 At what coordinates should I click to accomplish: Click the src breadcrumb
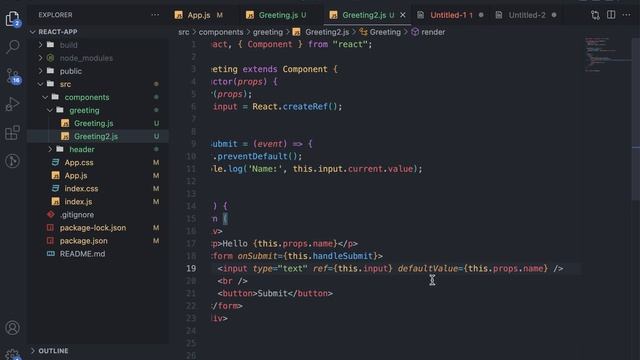184,32
